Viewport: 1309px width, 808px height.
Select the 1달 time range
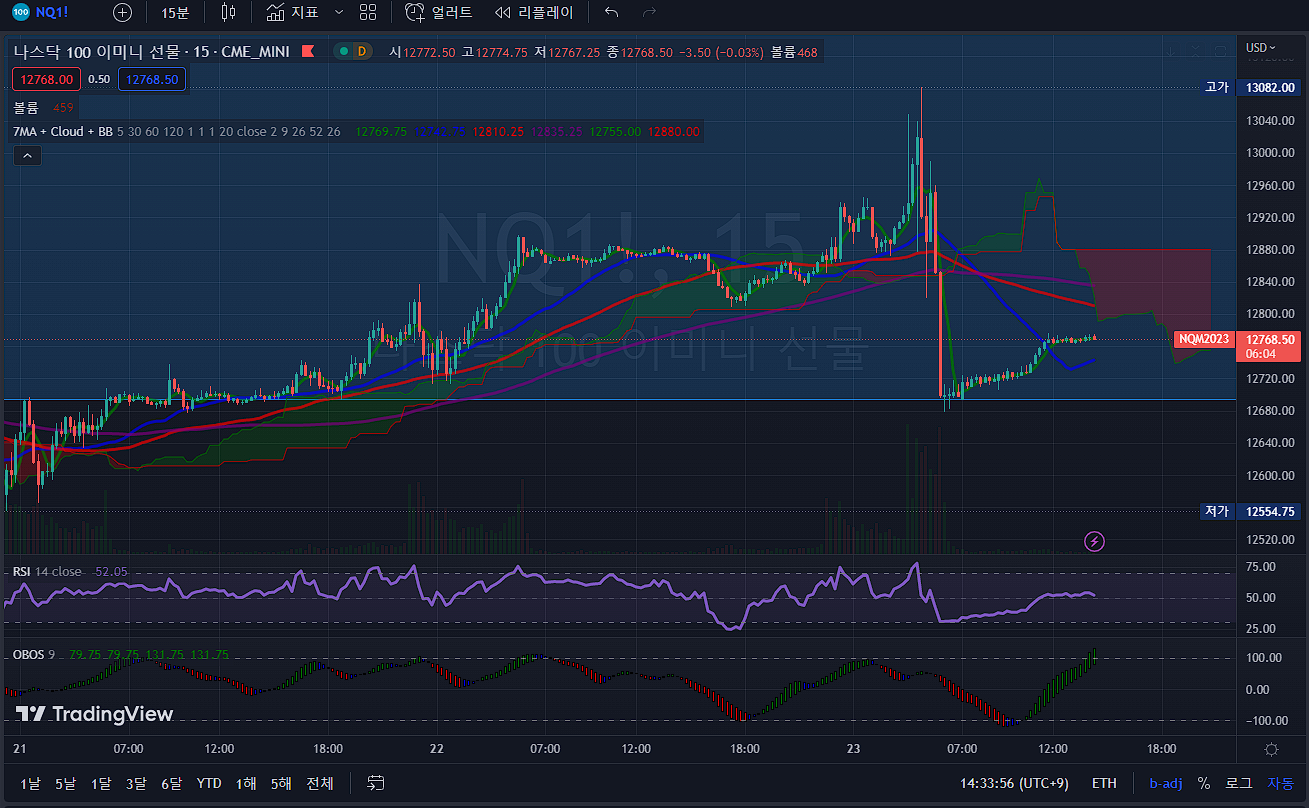[x=101, y=783]
